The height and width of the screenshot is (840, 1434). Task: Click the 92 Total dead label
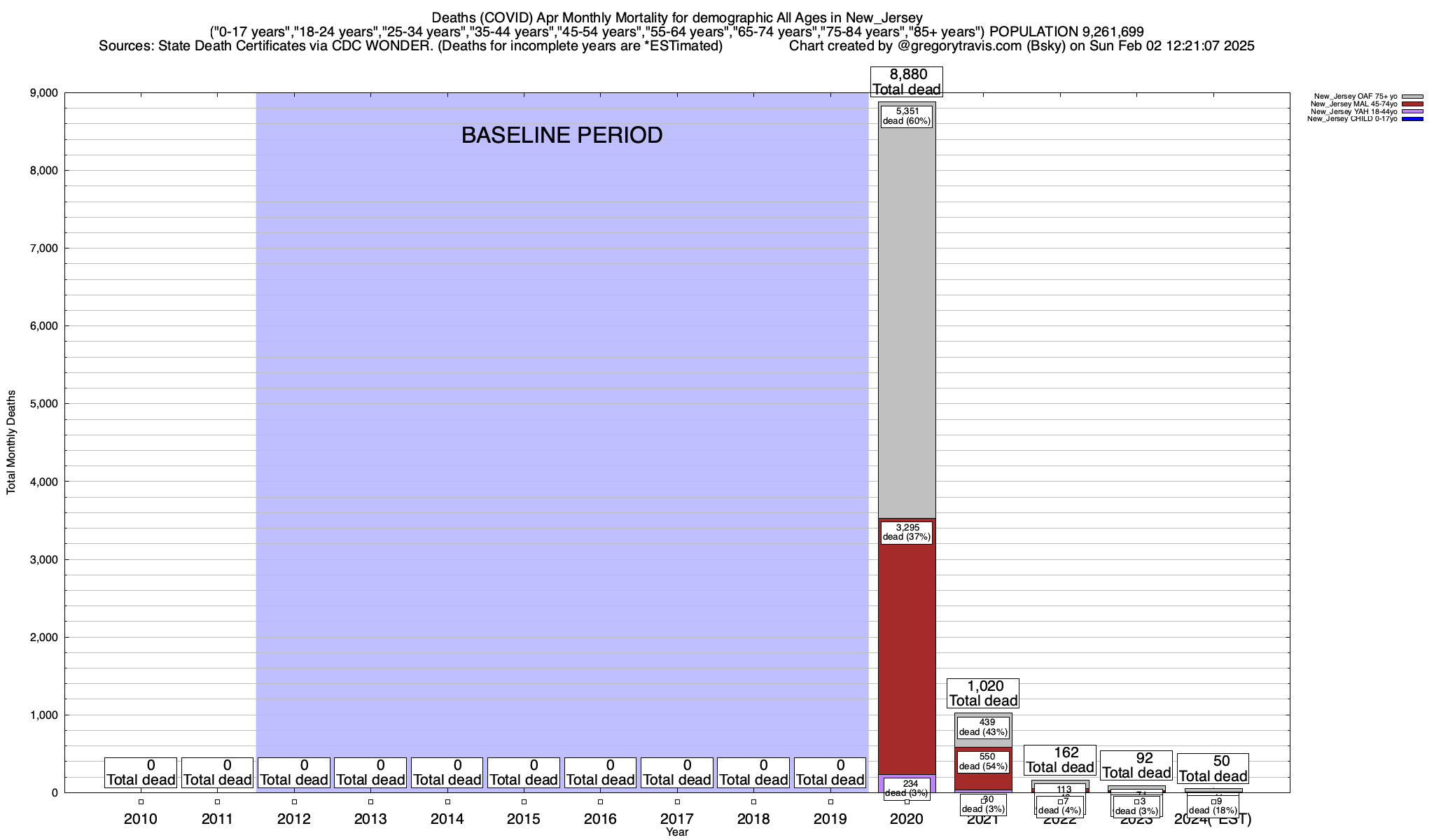(1136, 766)
